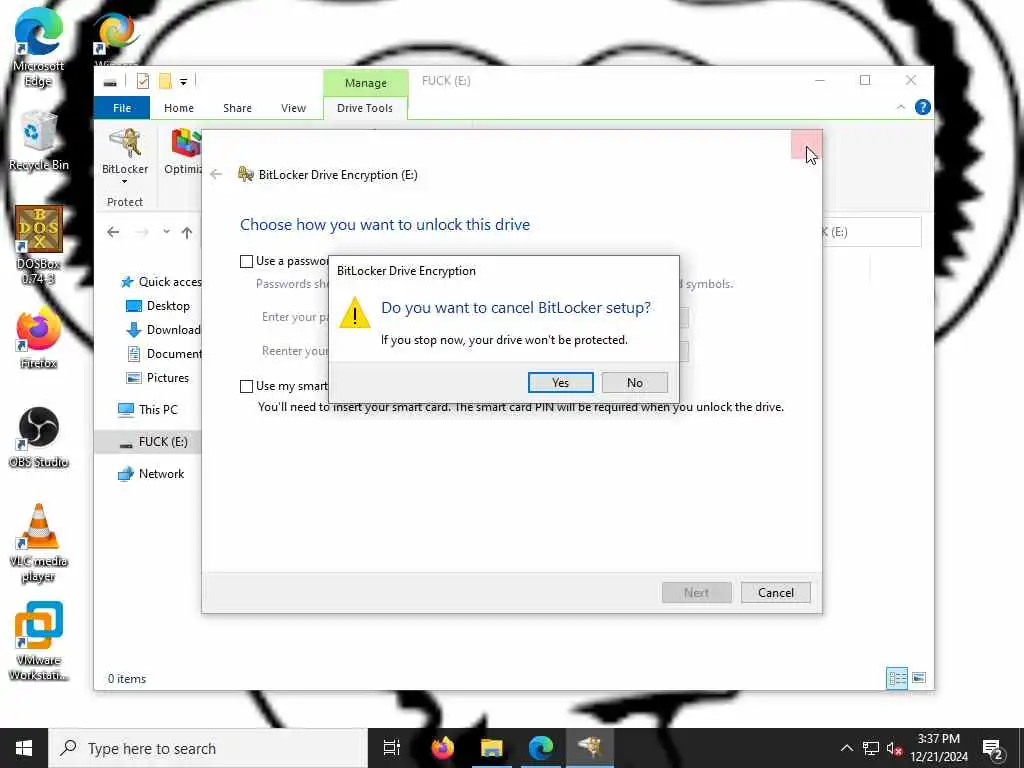The image size is (1024, 768).
Task: Open Explorer help icon
Action: [x=922, y=107]
